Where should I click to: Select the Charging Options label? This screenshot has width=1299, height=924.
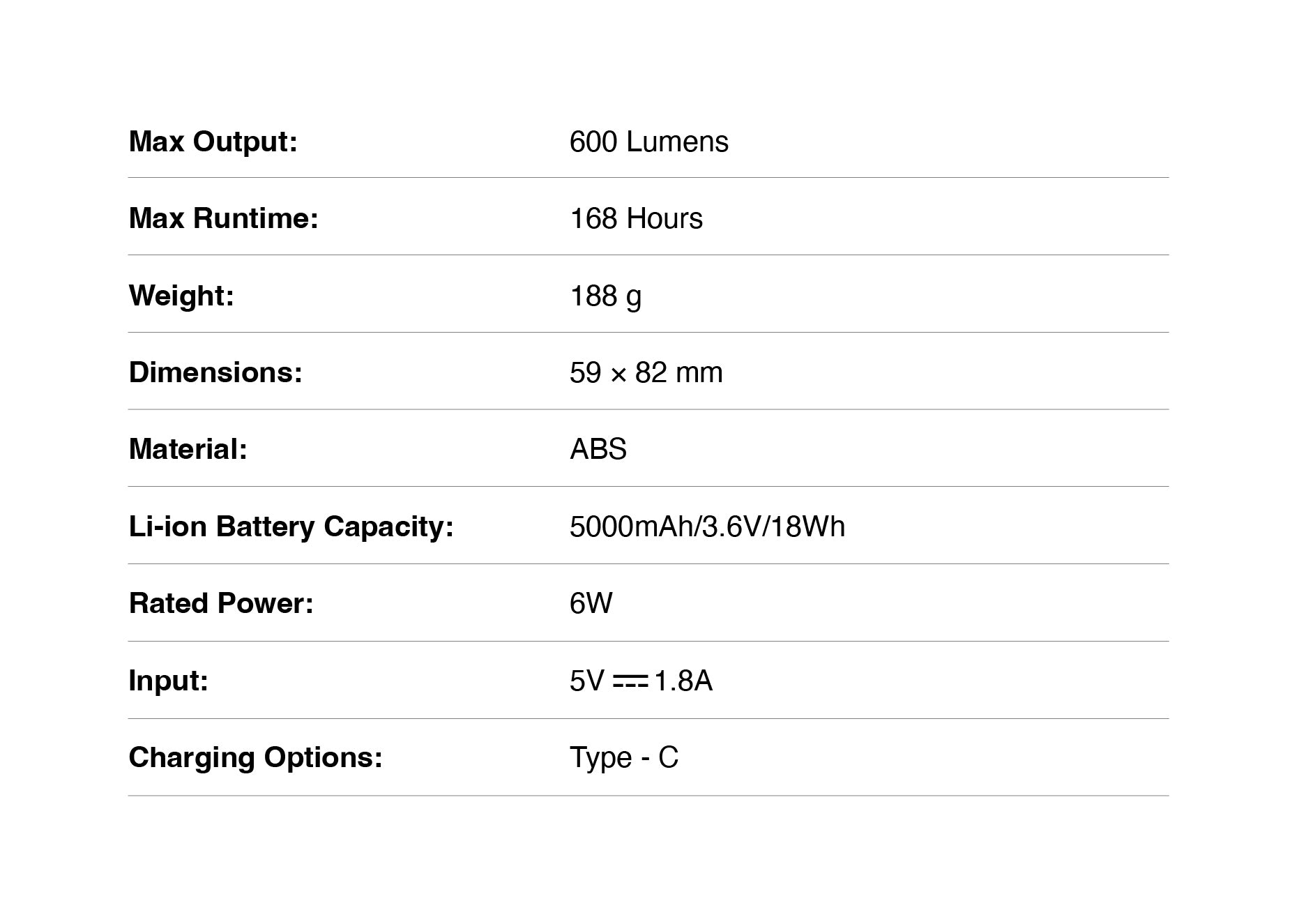point(256,757)
